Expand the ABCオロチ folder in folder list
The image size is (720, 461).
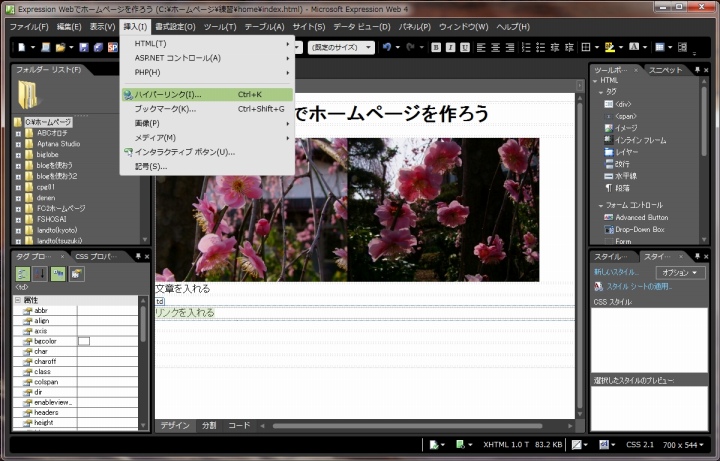click(17, 133)
